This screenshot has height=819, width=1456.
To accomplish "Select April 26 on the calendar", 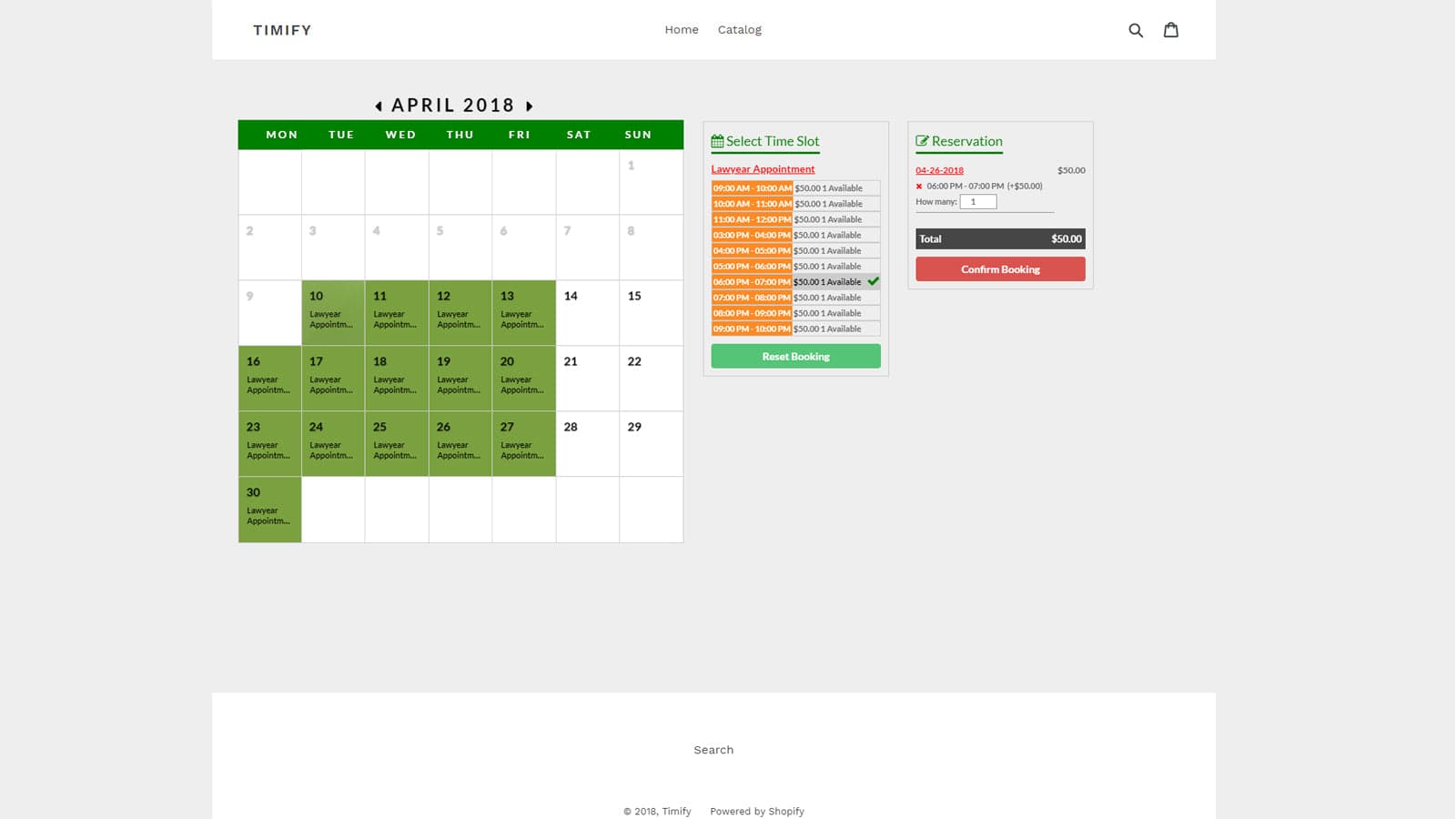I will 460,443.
